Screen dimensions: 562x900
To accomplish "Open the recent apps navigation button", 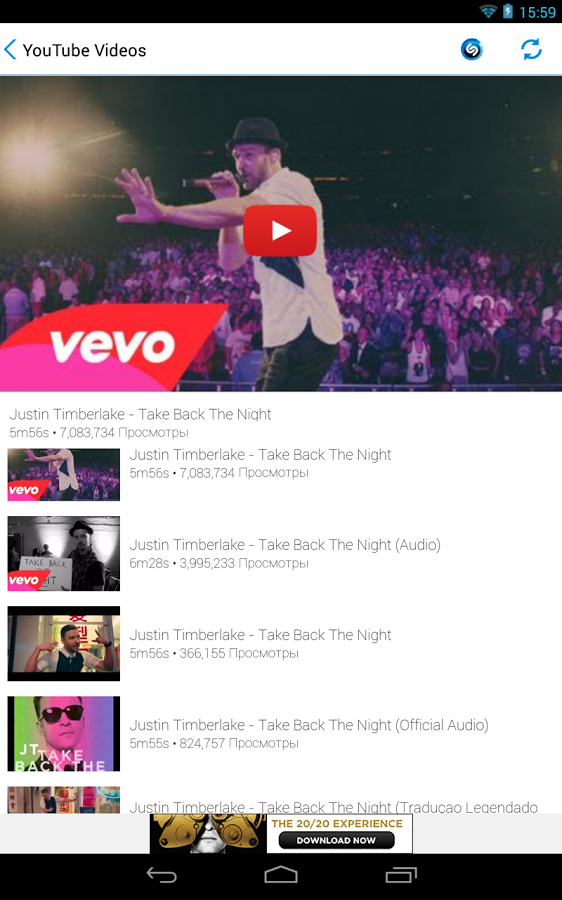I will coord(401,875).
